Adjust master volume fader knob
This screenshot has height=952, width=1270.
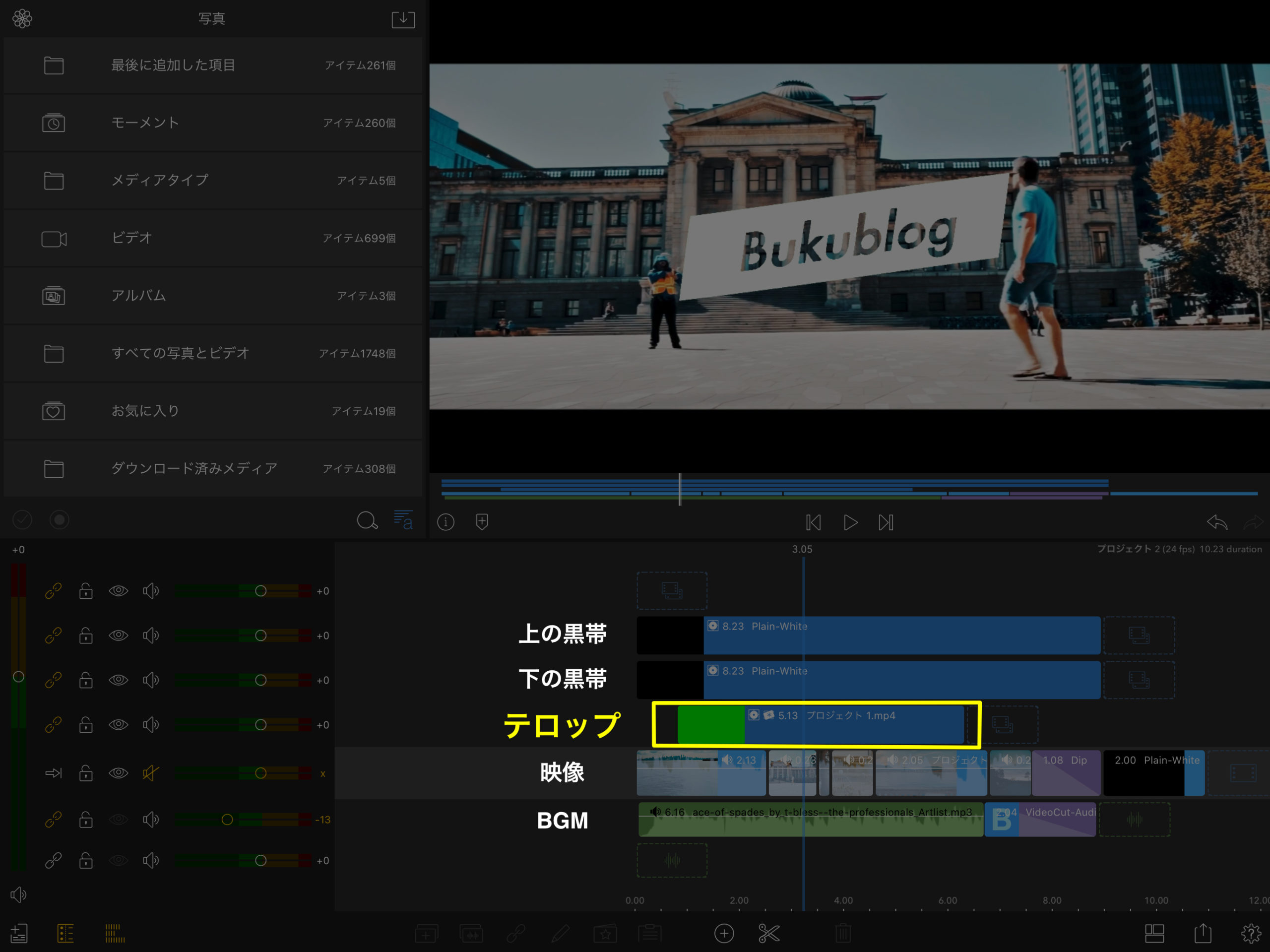pyautogui.click(x=18, y=677)
